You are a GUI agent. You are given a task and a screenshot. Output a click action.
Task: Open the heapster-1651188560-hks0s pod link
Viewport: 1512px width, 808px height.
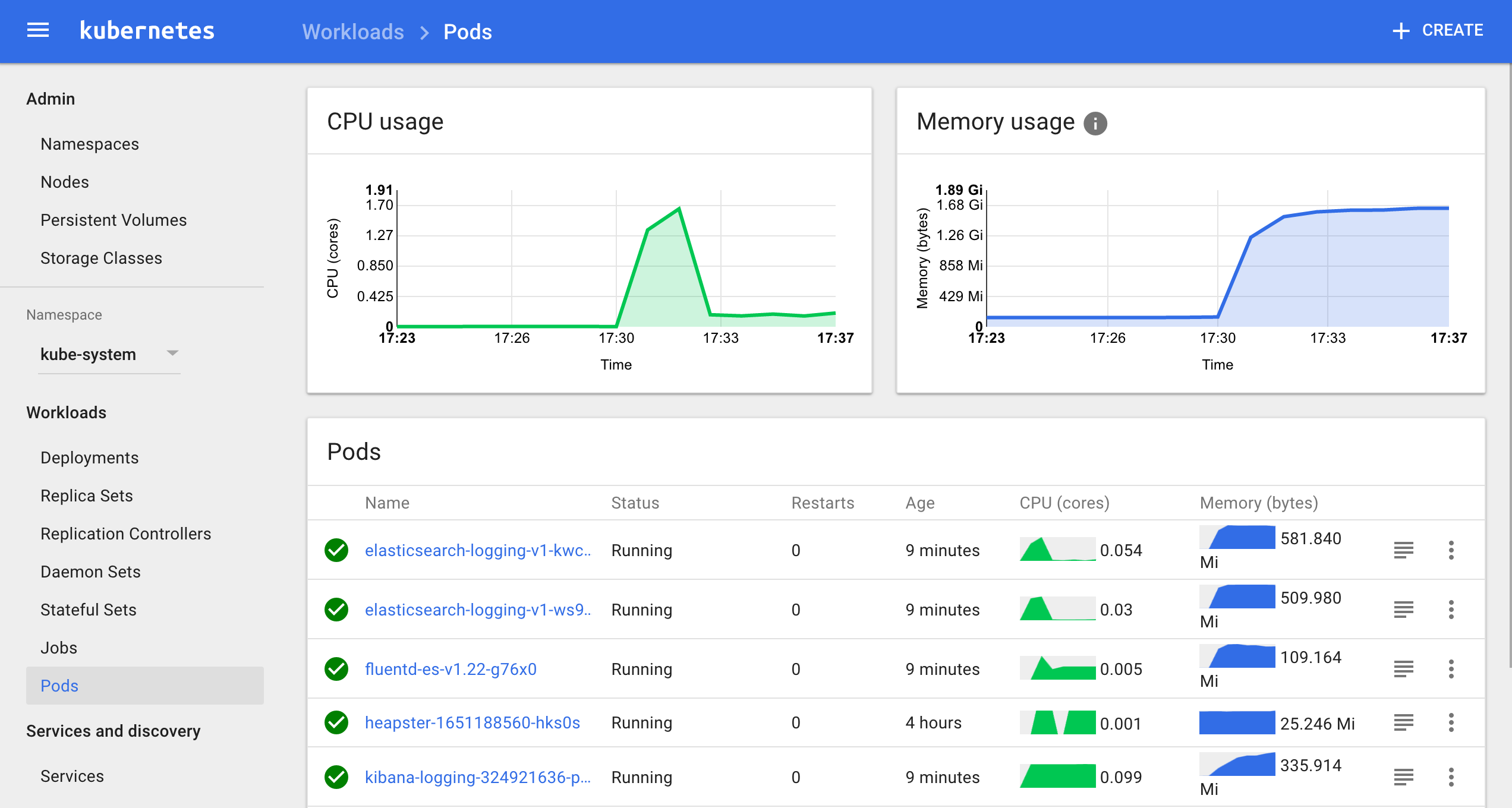pos(472,722)
